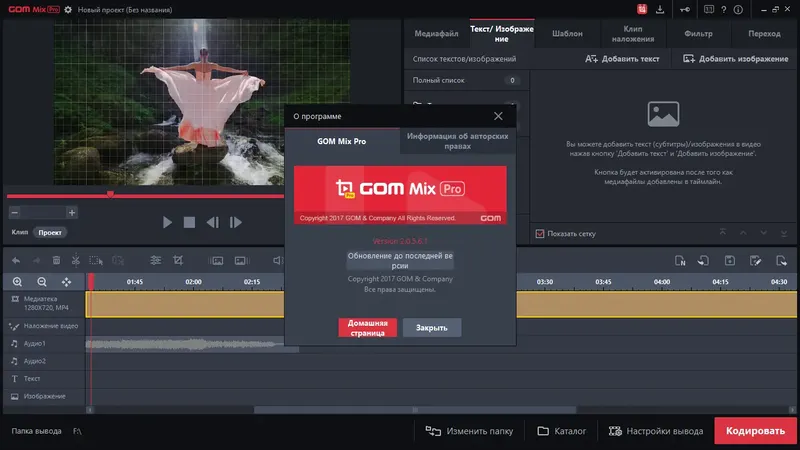The image size is (800, 450).
Task: Click the download icon in title bar
Action: [x=660, y=9]
